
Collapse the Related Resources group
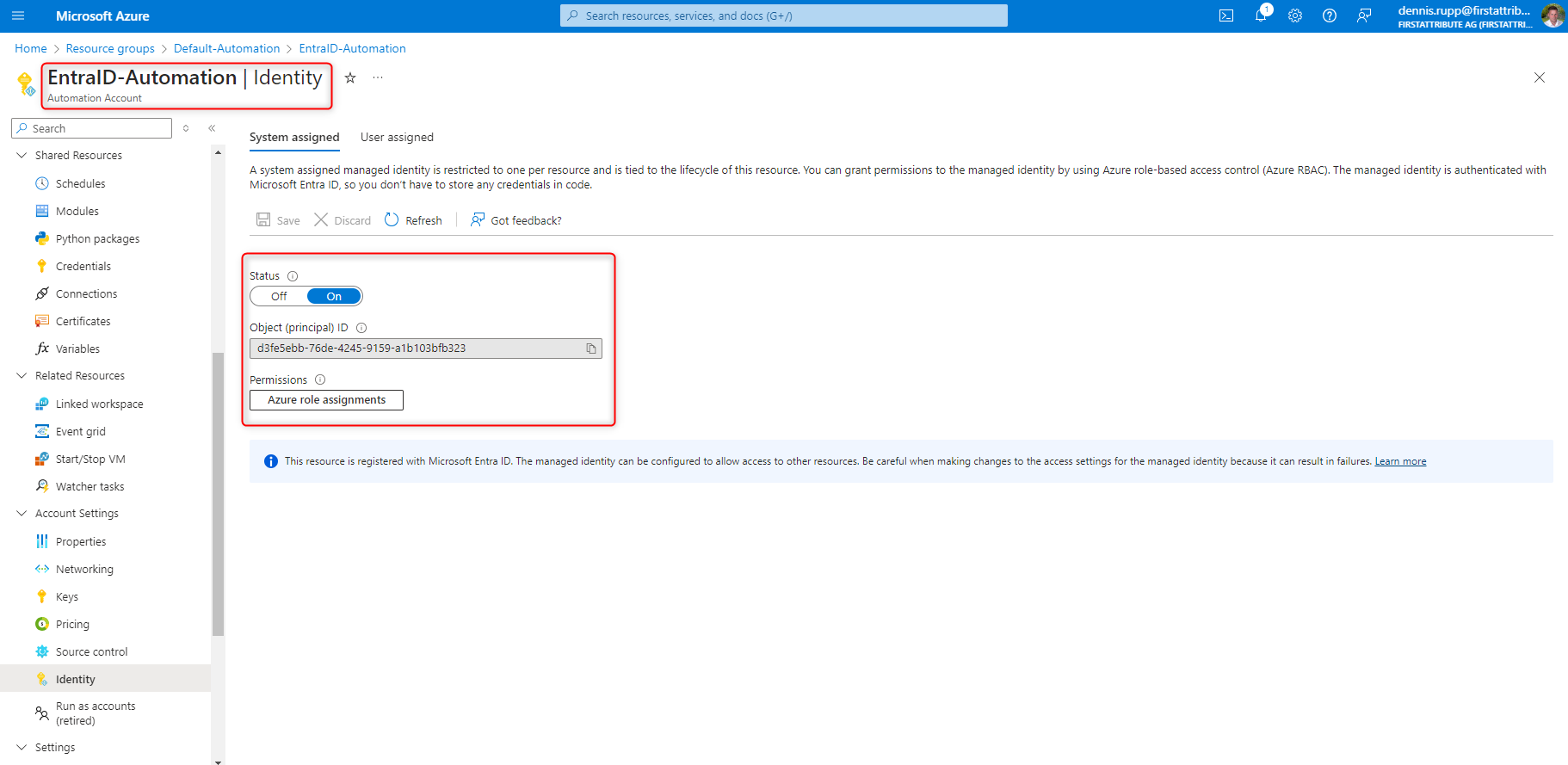click(22, 376)
